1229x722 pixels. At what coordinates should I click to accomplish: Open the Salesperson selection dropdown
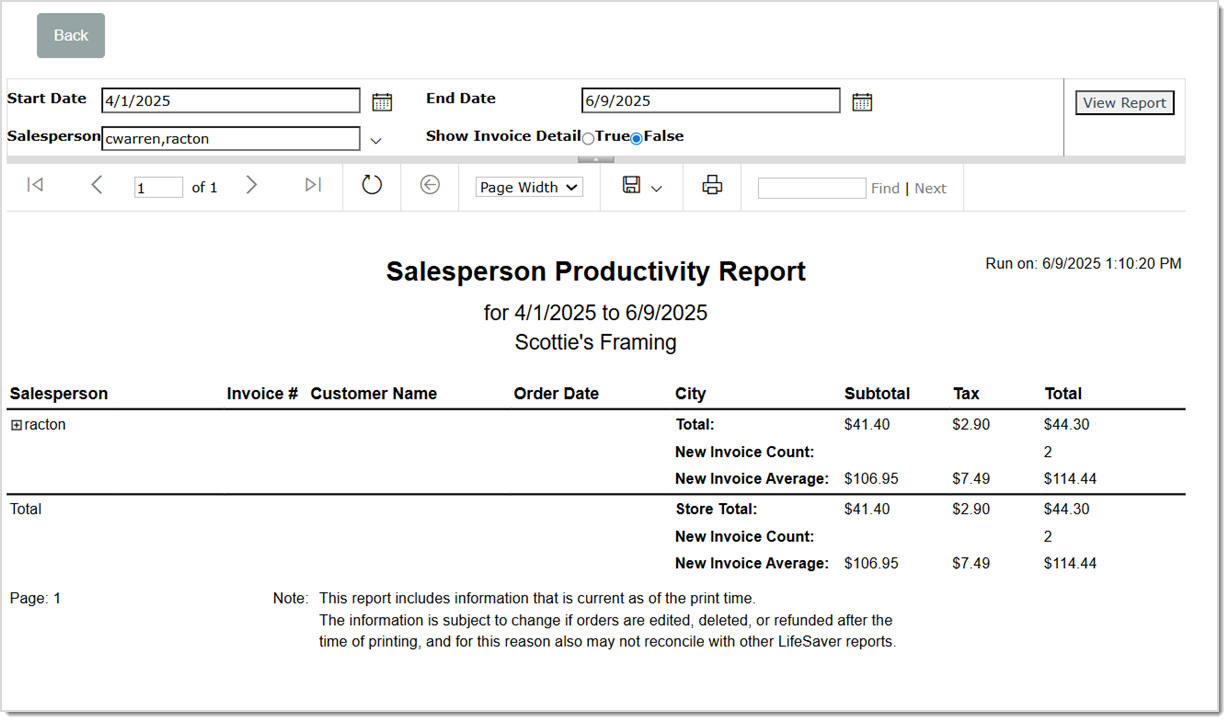376,140
